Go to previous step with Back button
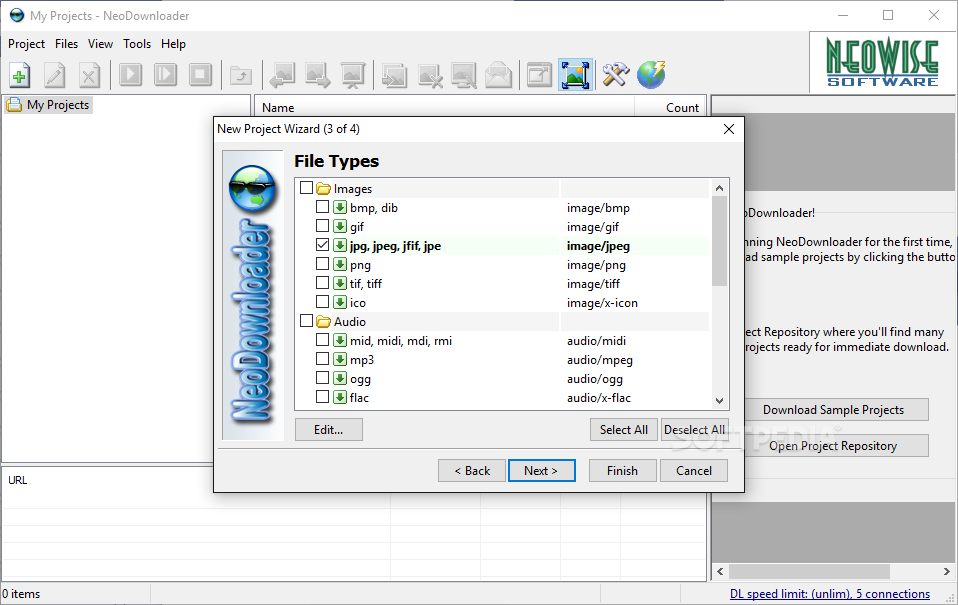 tap(472, 471)
